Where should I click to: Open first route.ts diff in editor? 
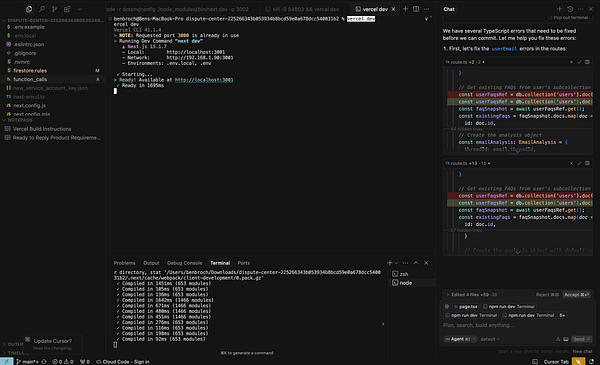587,62
